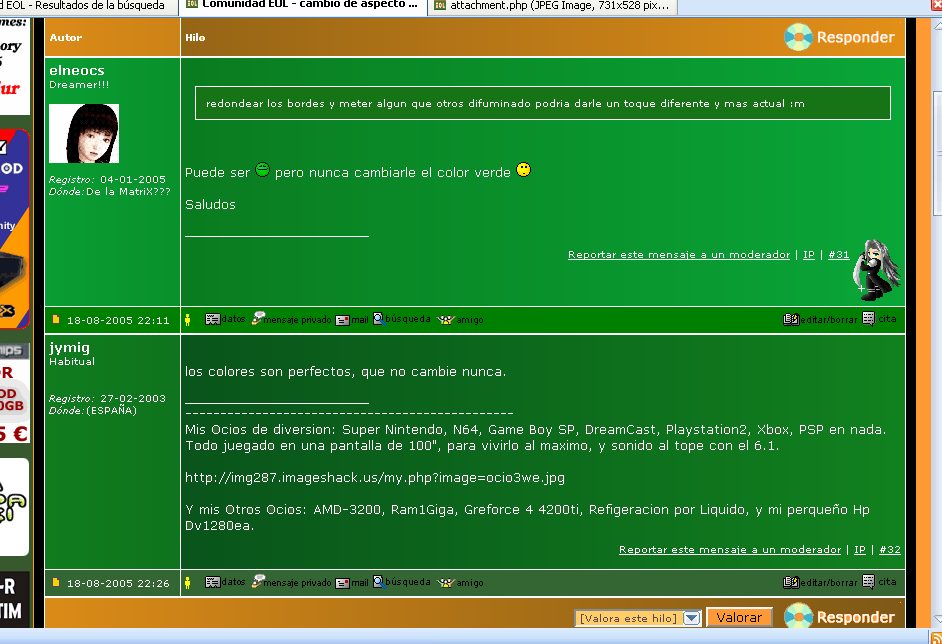Click mail icon in jymig post footer
The image size is (942, 644).
click(x=352, y=583)
